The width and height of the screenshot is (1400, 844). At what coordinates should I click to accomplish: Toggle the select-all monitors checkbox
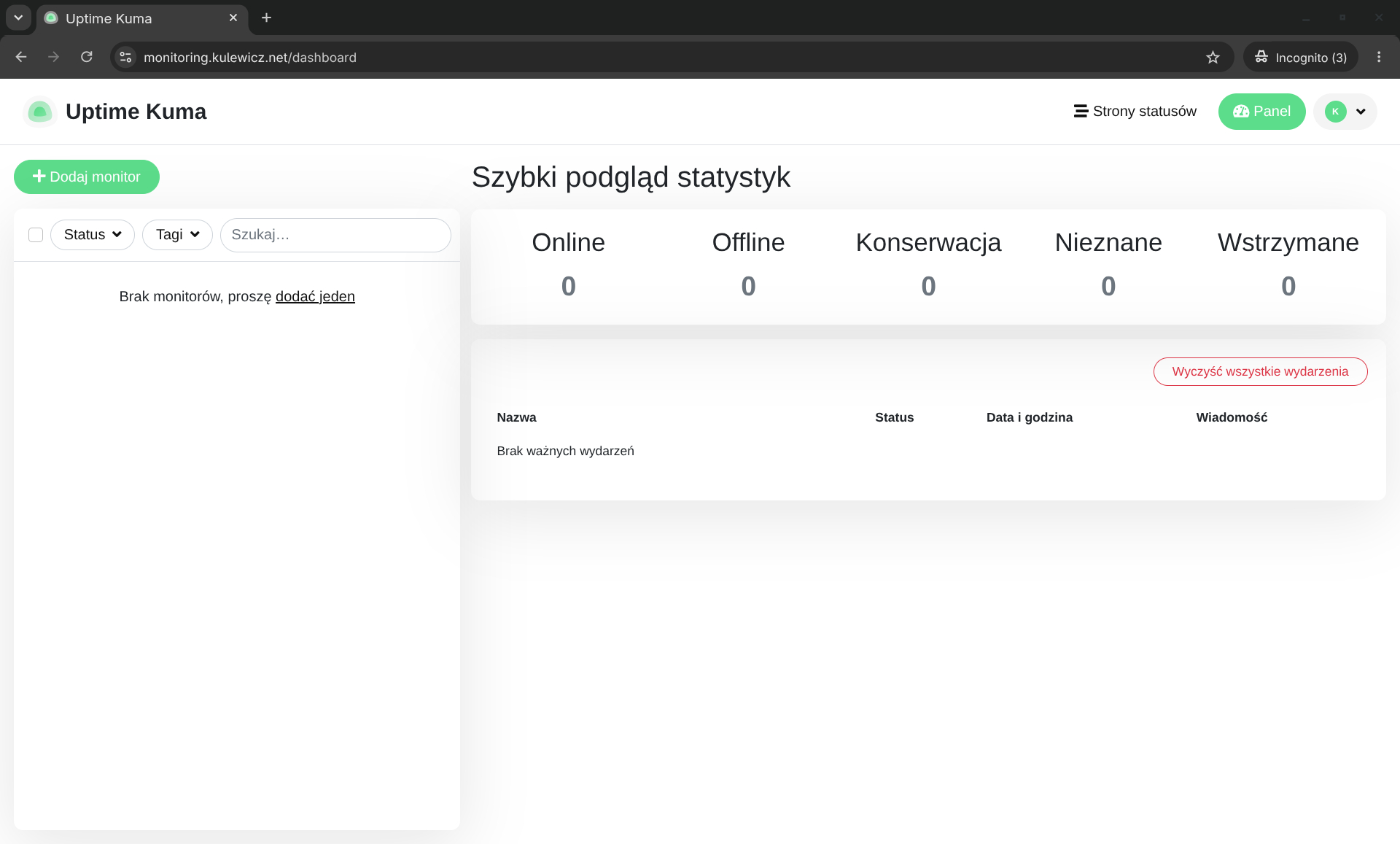[x=36, y=235]
